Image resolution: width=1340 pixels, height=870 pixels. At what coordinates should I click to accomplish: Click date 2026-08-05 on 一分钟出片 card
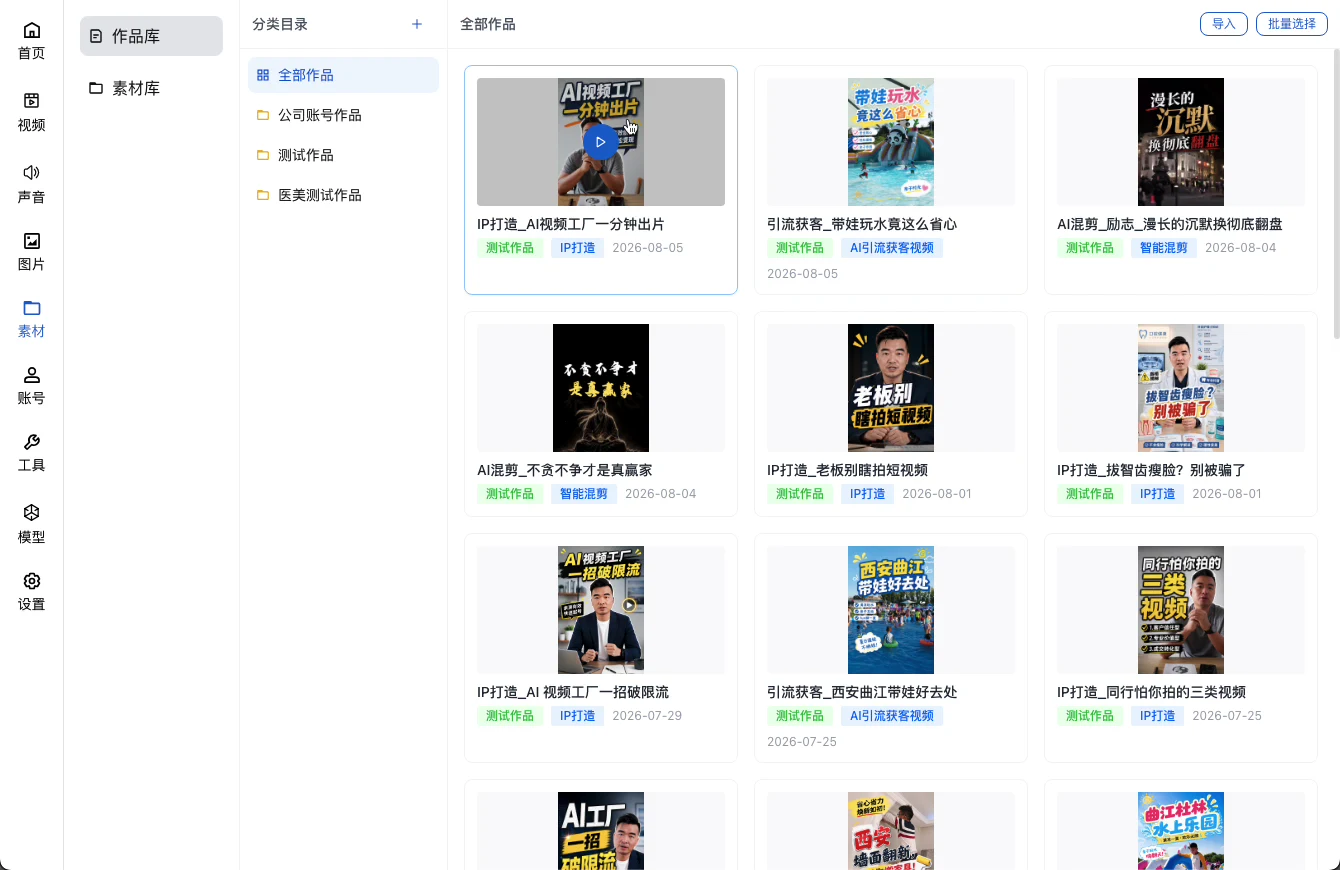click(x=648, y=248)
